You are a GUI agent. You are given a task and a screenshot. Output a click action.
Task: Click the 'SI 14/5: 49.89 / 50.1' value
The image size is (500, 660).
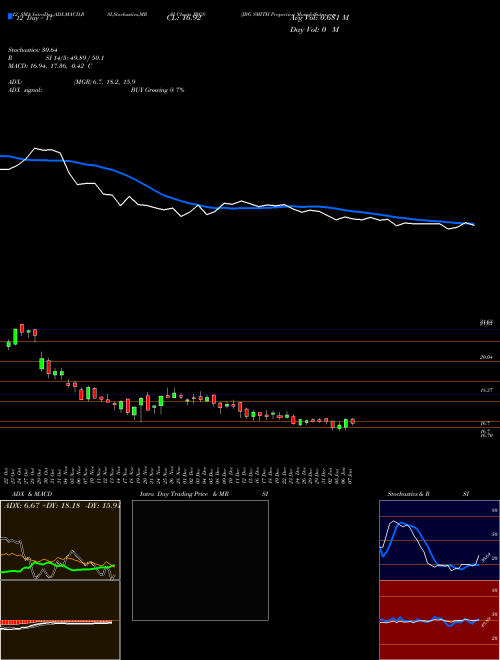pos(75,58)
